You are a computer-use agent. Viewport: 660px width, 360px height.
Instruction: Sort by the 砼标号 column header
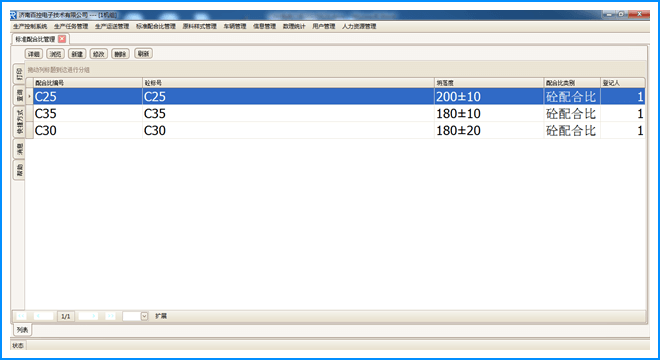coord(288,83)
